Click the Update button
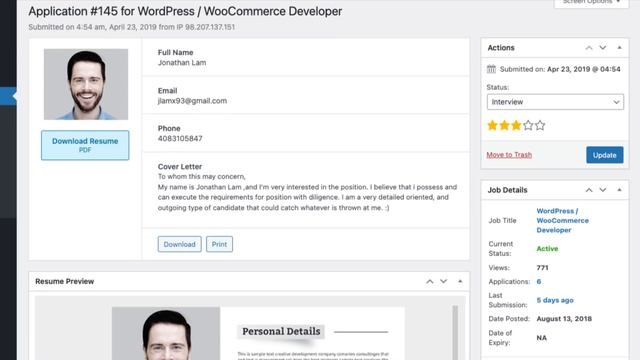The image size is (640, 360). pyautogui.click(x=604, y=155)
